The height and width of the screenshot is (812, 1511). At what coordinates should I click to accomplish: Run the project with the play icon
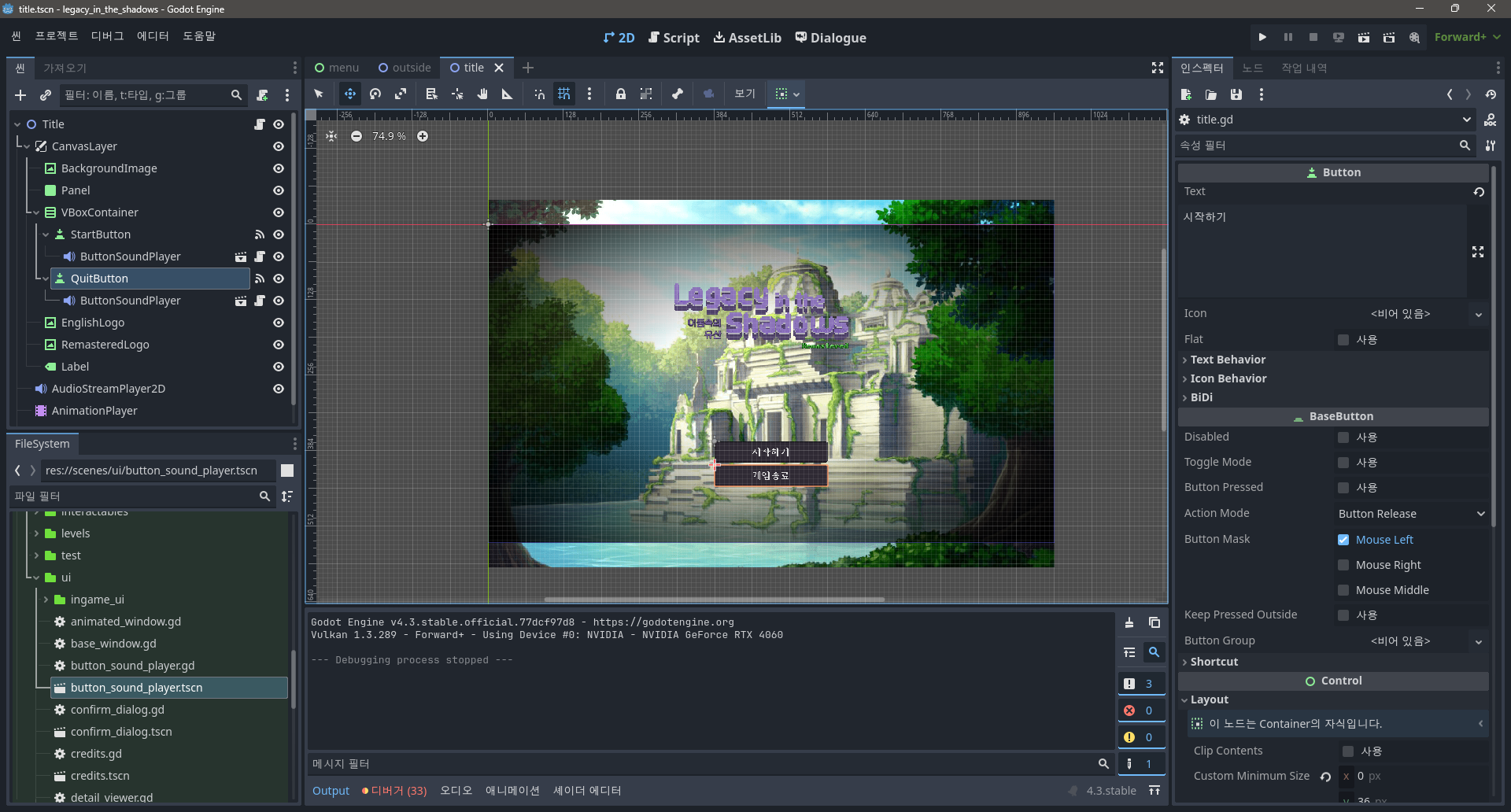tap(1262, 37)
